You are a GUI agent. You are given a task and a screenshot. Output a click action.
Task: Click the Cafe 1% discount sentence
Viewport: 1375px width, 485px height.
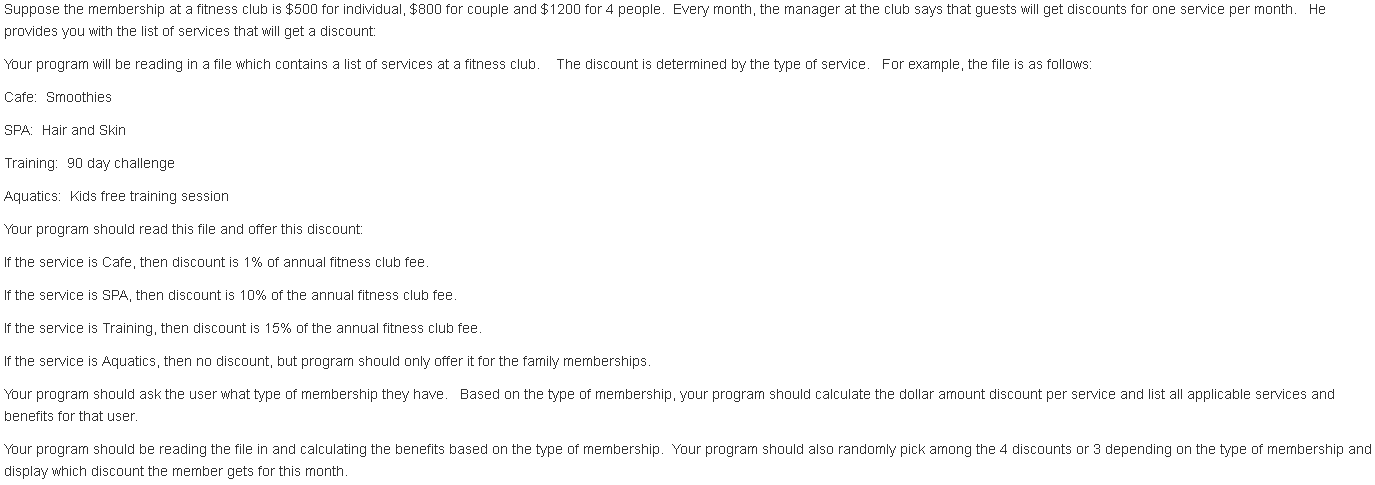point(216,262)
